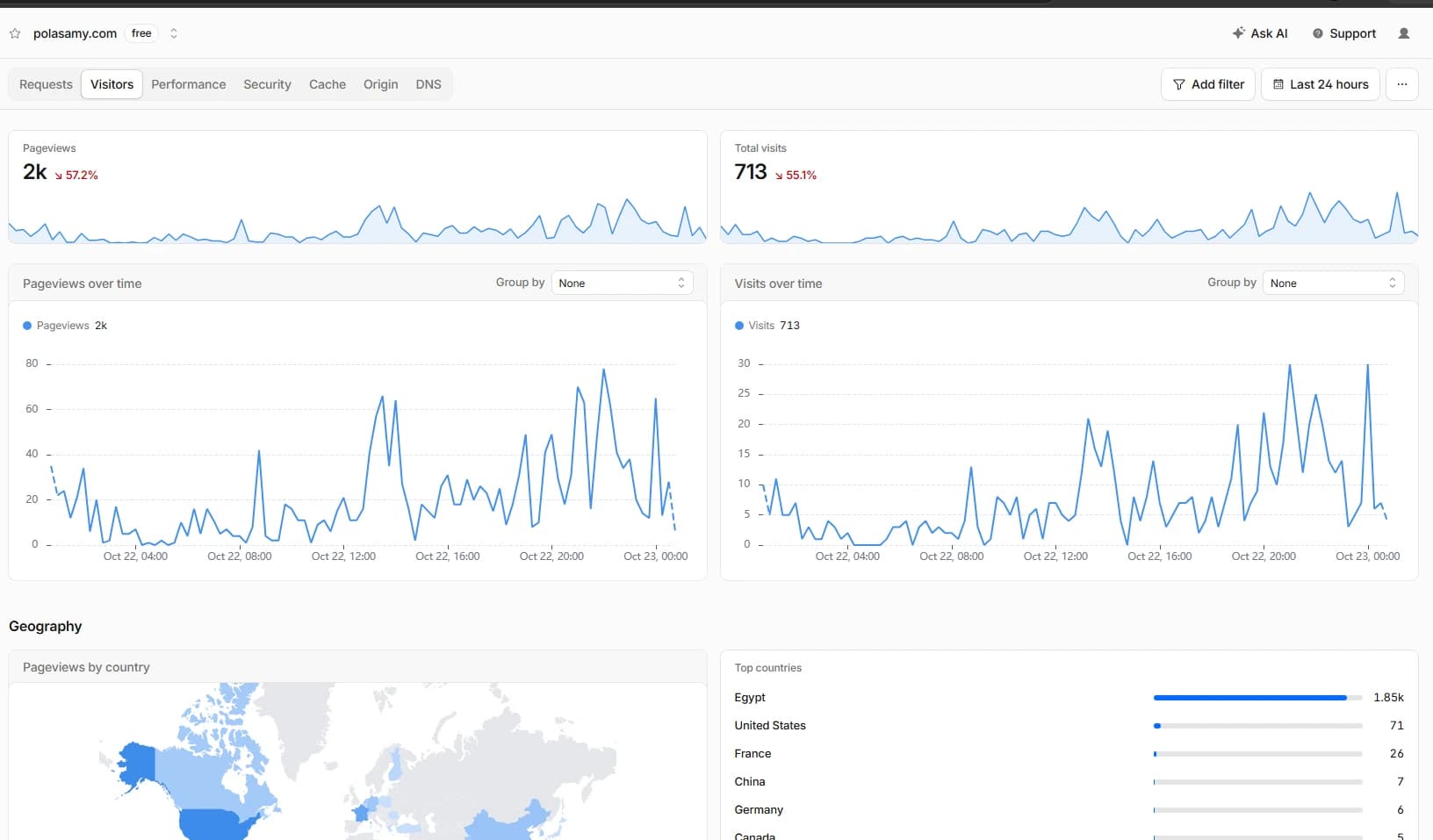Switch to the Requests tab

pos(46,84)
